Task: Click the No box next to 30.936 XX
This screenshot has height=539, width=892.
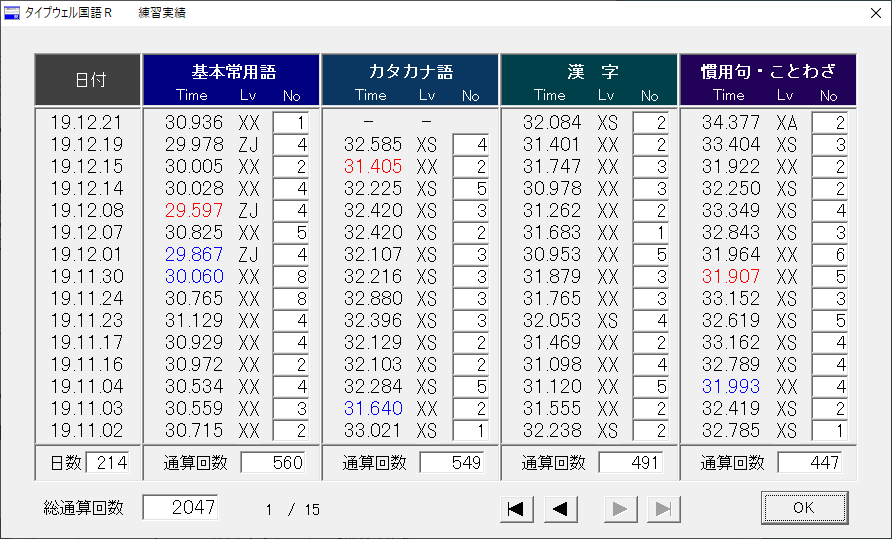Action: (x=291, y=122)
